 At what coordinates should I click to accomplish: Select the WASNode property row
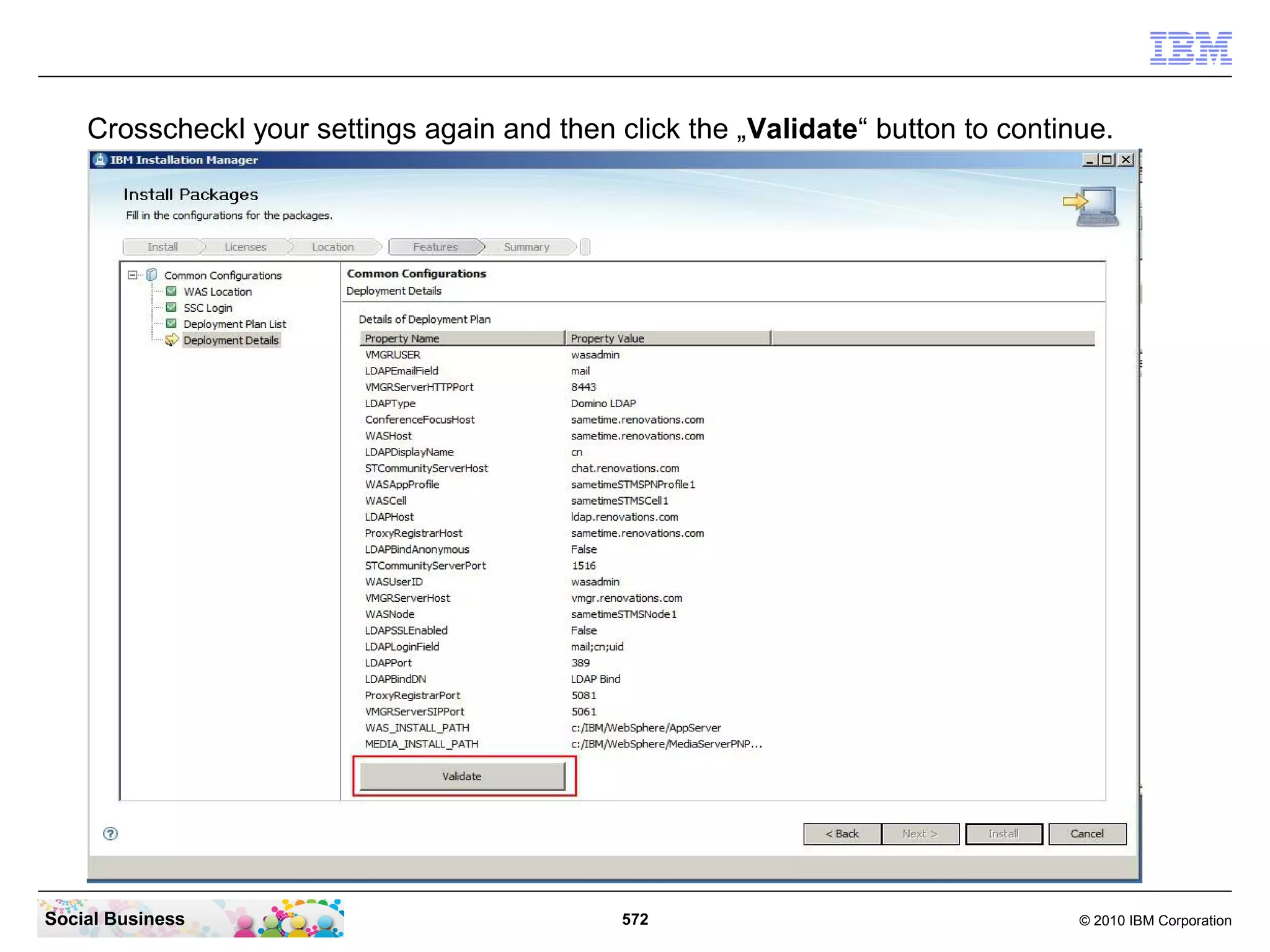(727, 614)
